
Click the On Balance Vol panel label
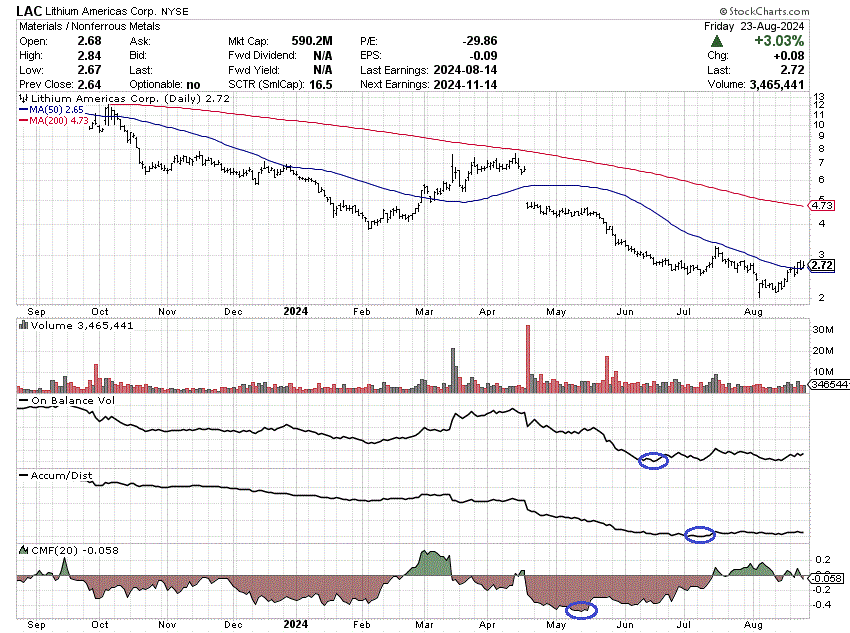point(73,401)
